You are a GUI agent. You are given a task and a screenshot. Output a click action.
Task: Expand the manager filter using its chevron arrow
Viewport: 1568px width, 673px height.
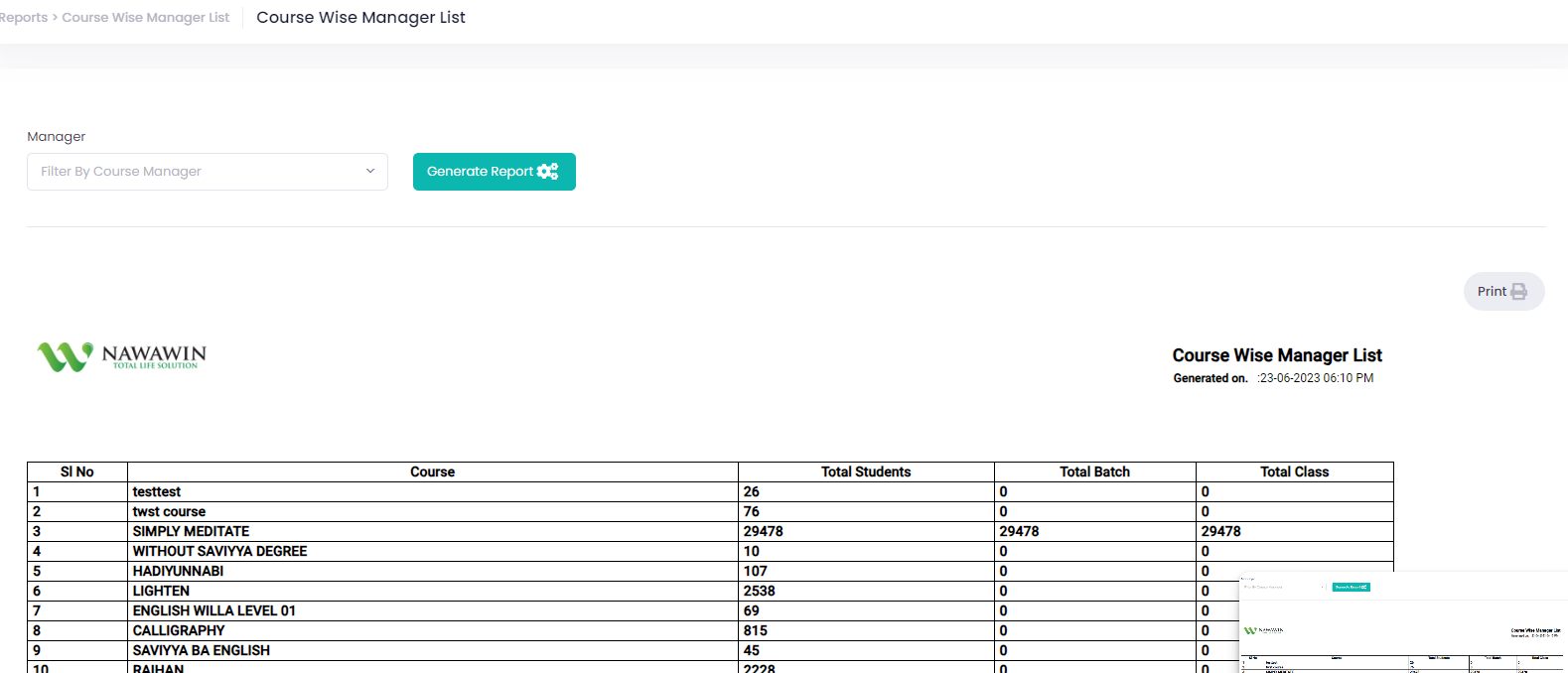tap(370, 171)
